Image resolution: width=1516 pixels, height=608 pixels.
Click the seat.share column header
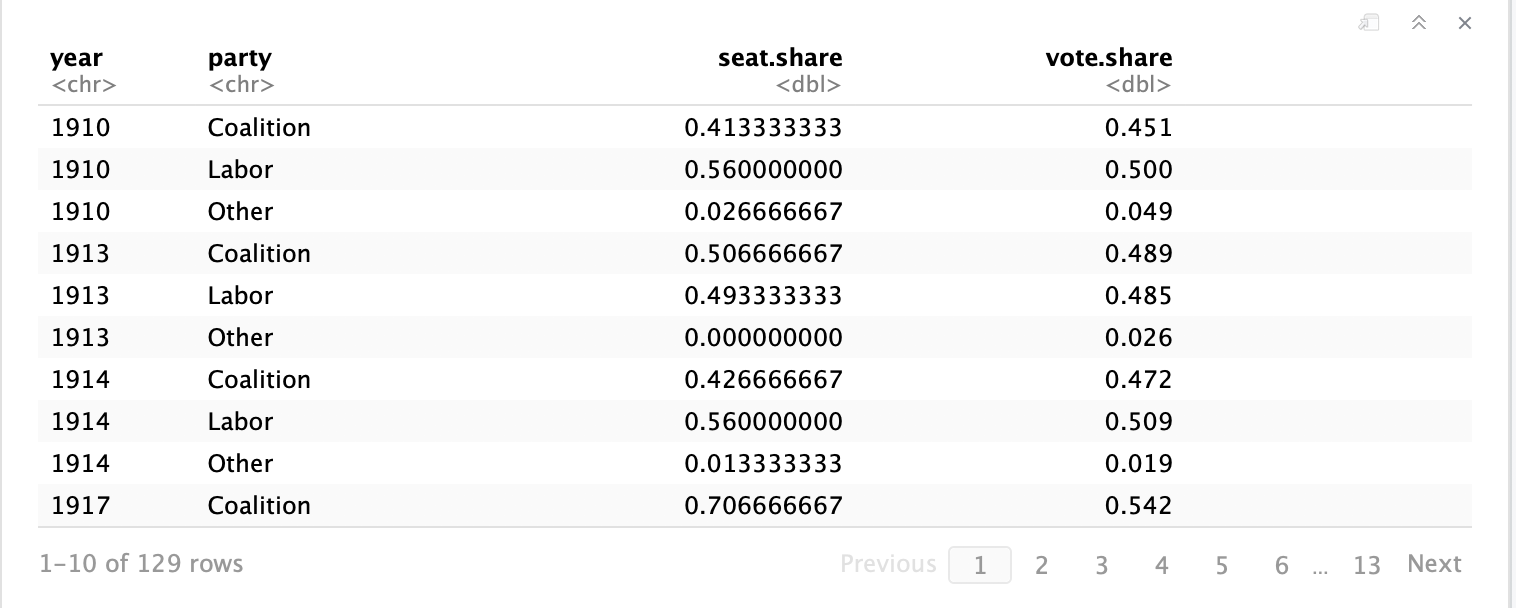780,58
